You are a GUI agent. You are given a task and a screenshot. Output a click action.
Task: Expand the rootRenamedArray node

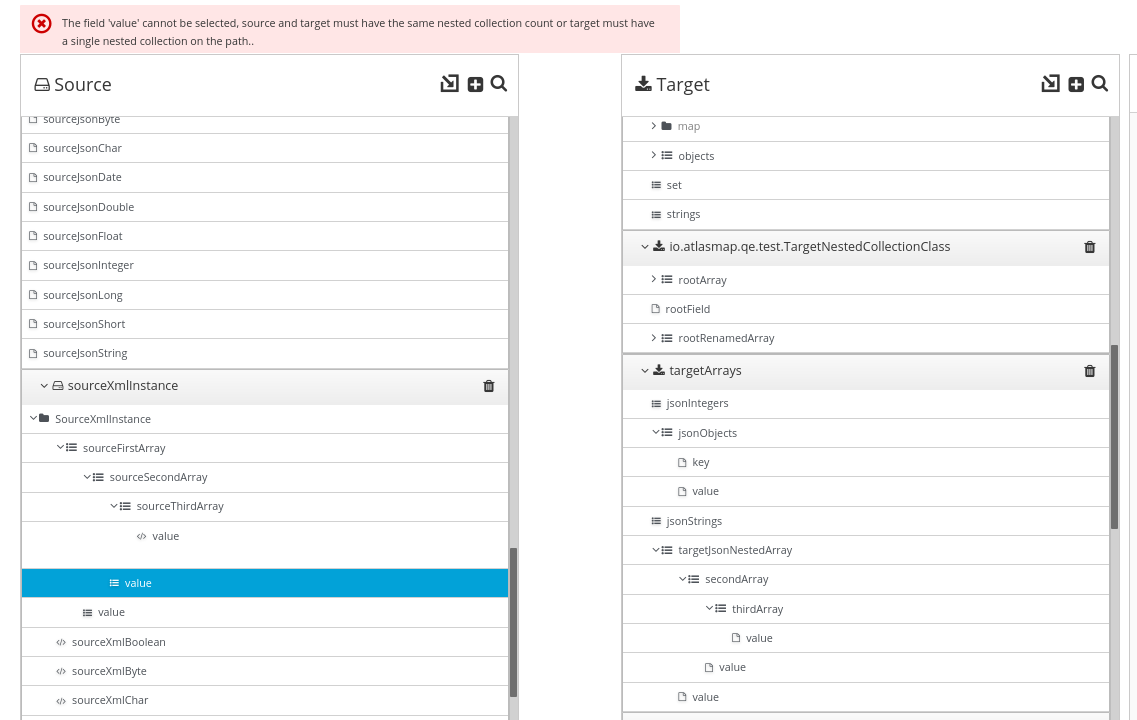(653, 337)
